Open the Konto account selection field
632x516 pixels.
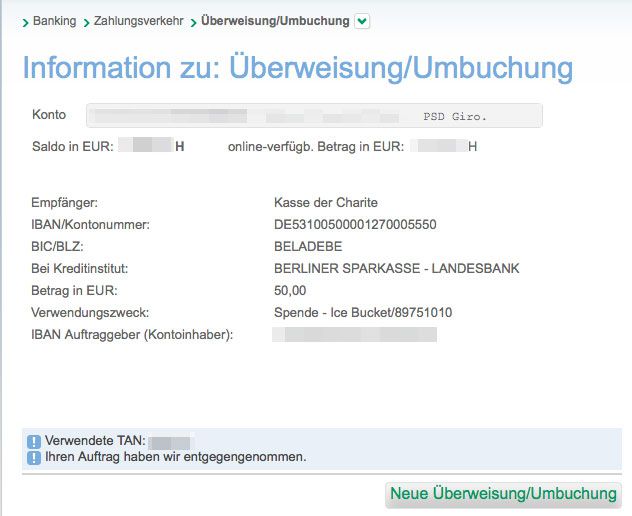(x=314, y=116)
